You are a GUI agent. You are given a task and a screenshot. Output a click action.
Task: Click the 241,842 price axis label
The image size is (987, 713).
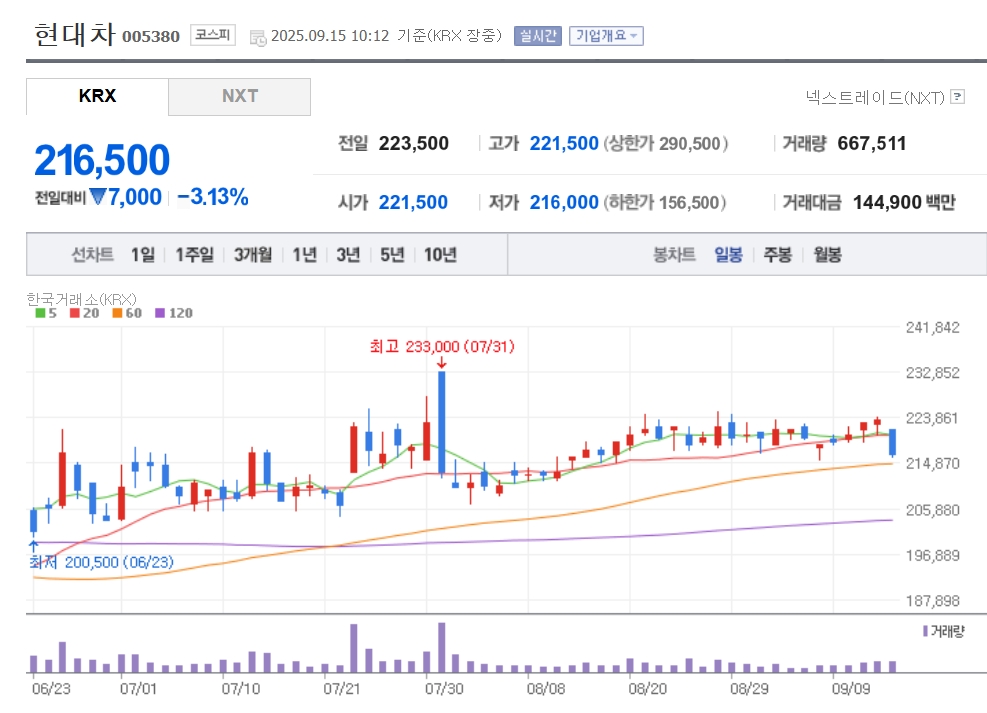(x=933, y=327)
